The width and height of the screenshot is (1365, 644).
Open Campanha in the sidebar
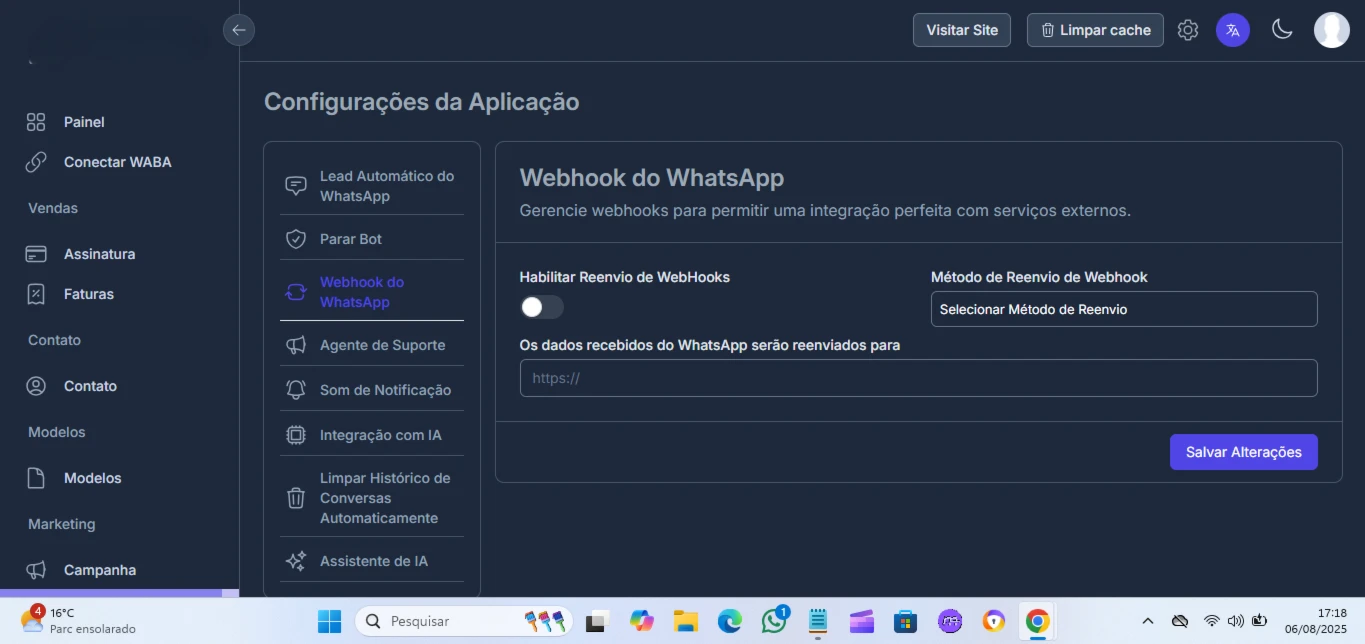tap(100, 570)
